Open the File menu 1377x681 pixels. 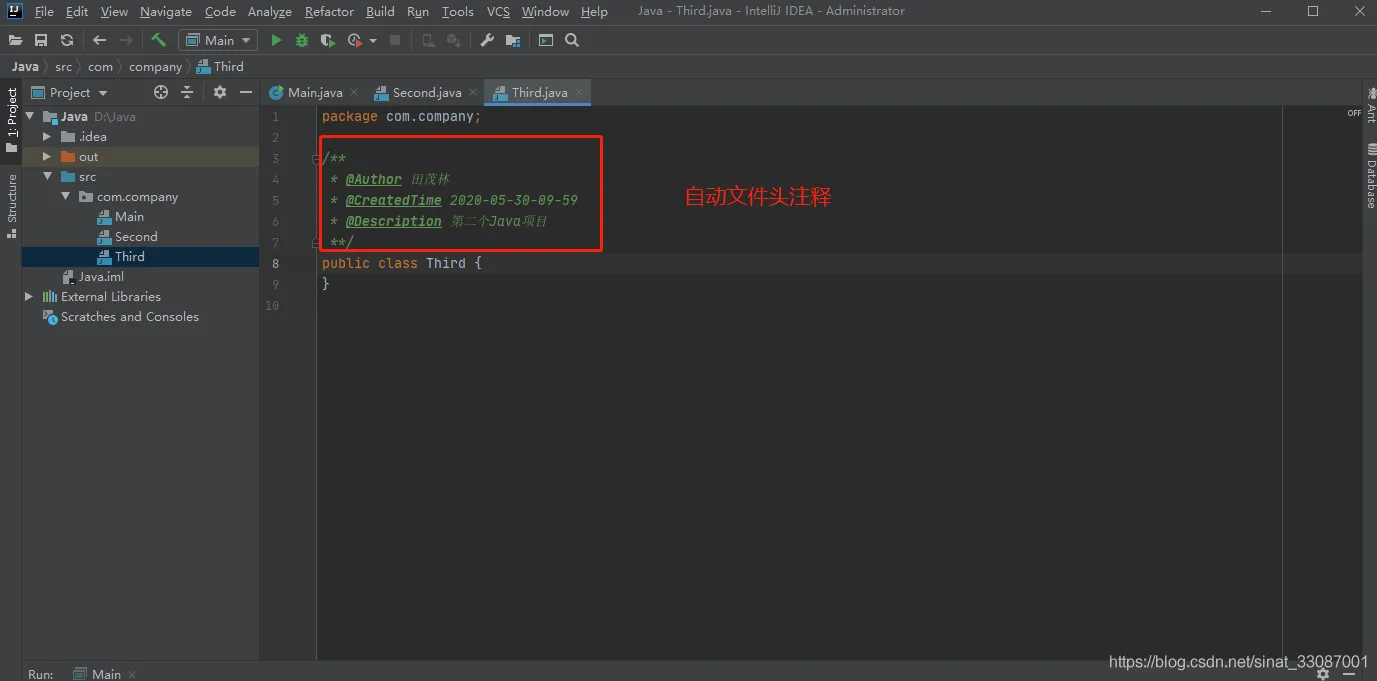(44, 11)
